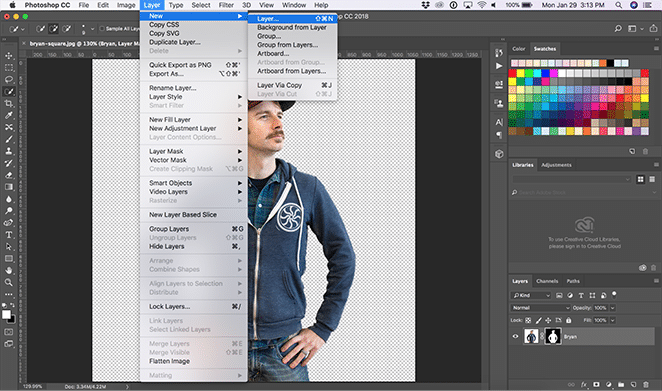Click Add layer style fx icon

(x=584, y=385)
